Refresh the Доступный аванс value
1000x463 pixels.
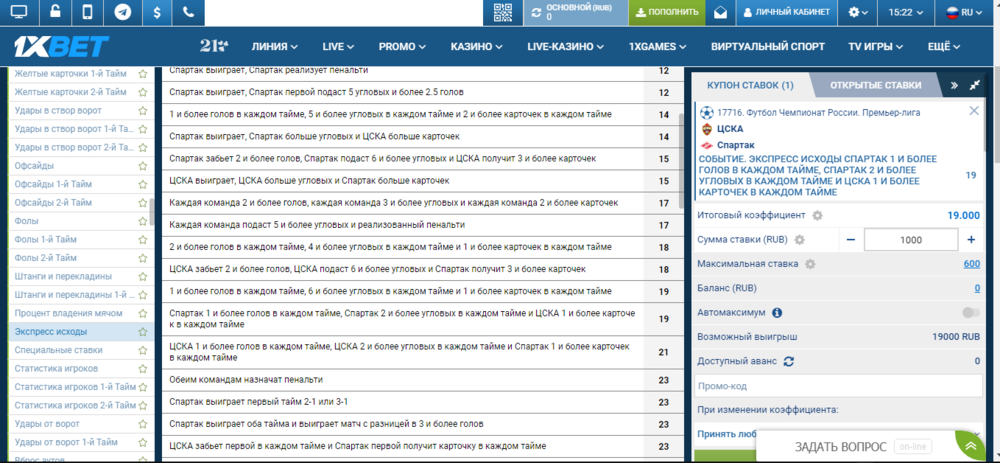pyautogui.click(x=789, y=362)
